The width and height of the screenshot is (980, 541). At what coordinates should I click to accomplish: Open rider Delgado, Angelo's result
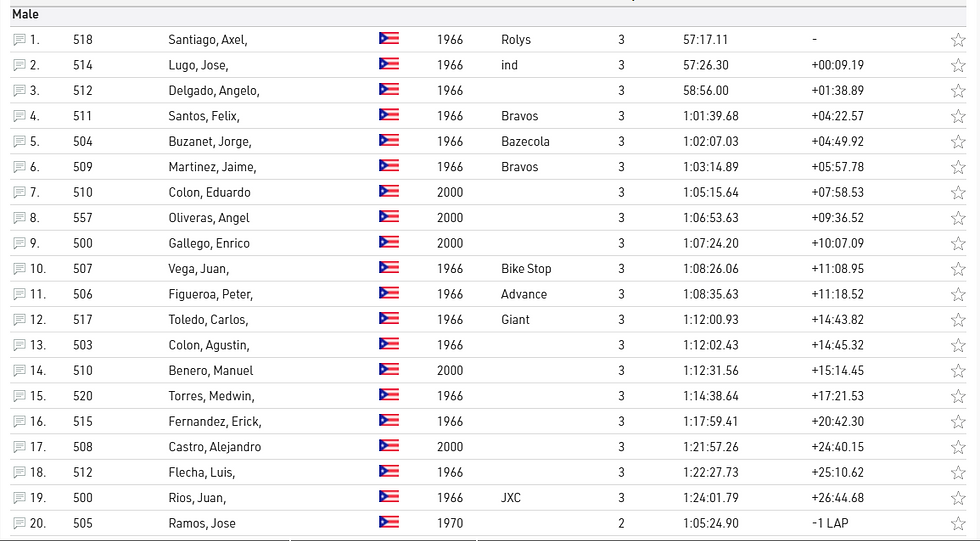tap(214, 91)
